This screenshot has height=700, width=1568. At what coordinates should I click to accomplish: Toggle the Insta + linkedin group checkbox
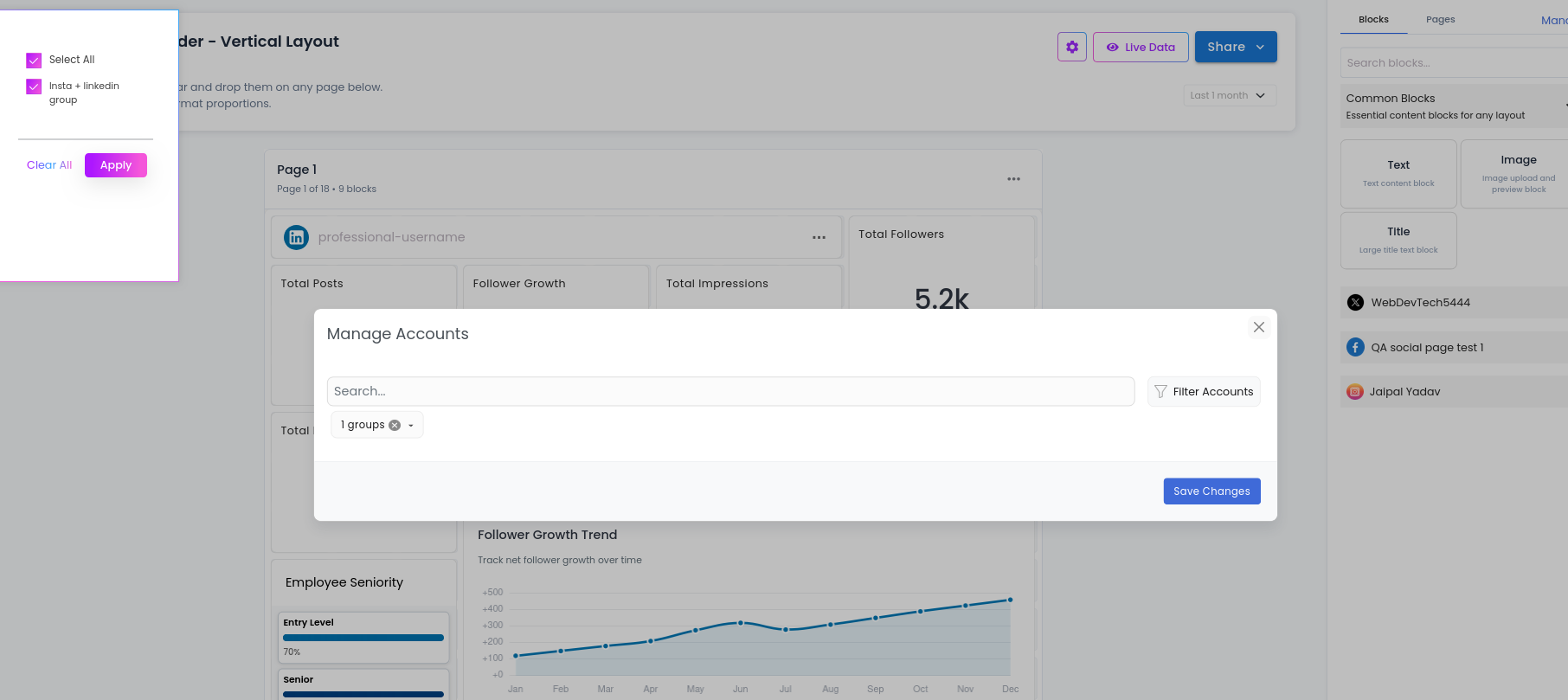pyautogui.click(x=34, y=87)
